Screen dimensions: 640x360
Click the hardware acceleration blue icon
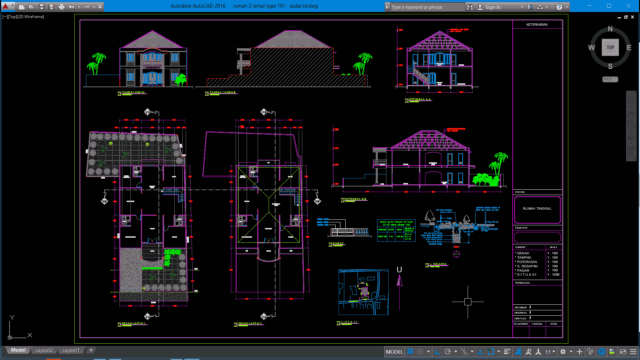pos(602,352)
